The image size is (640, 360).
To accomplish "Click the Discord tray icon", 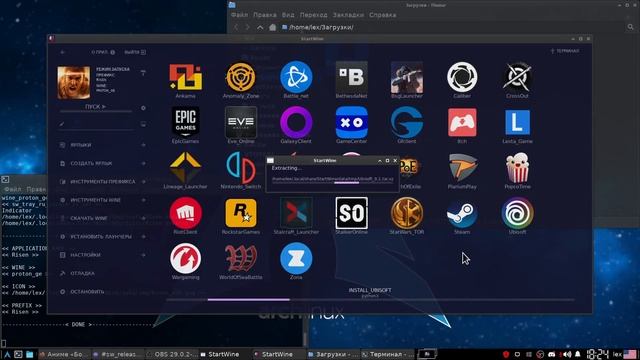I will coord(551,354).
